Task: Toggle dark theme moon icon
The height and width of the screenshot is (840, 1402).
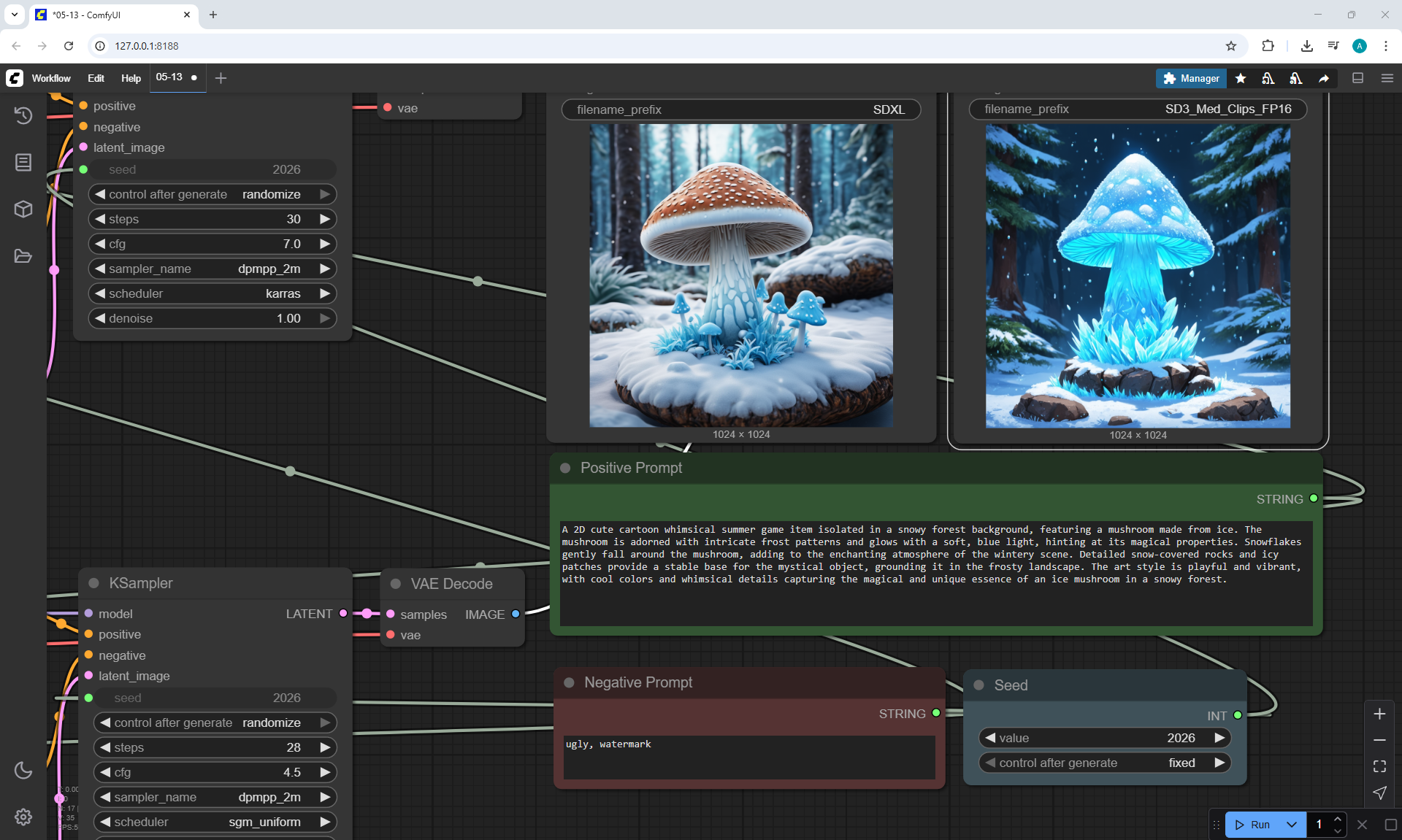Action: (23, 770)
